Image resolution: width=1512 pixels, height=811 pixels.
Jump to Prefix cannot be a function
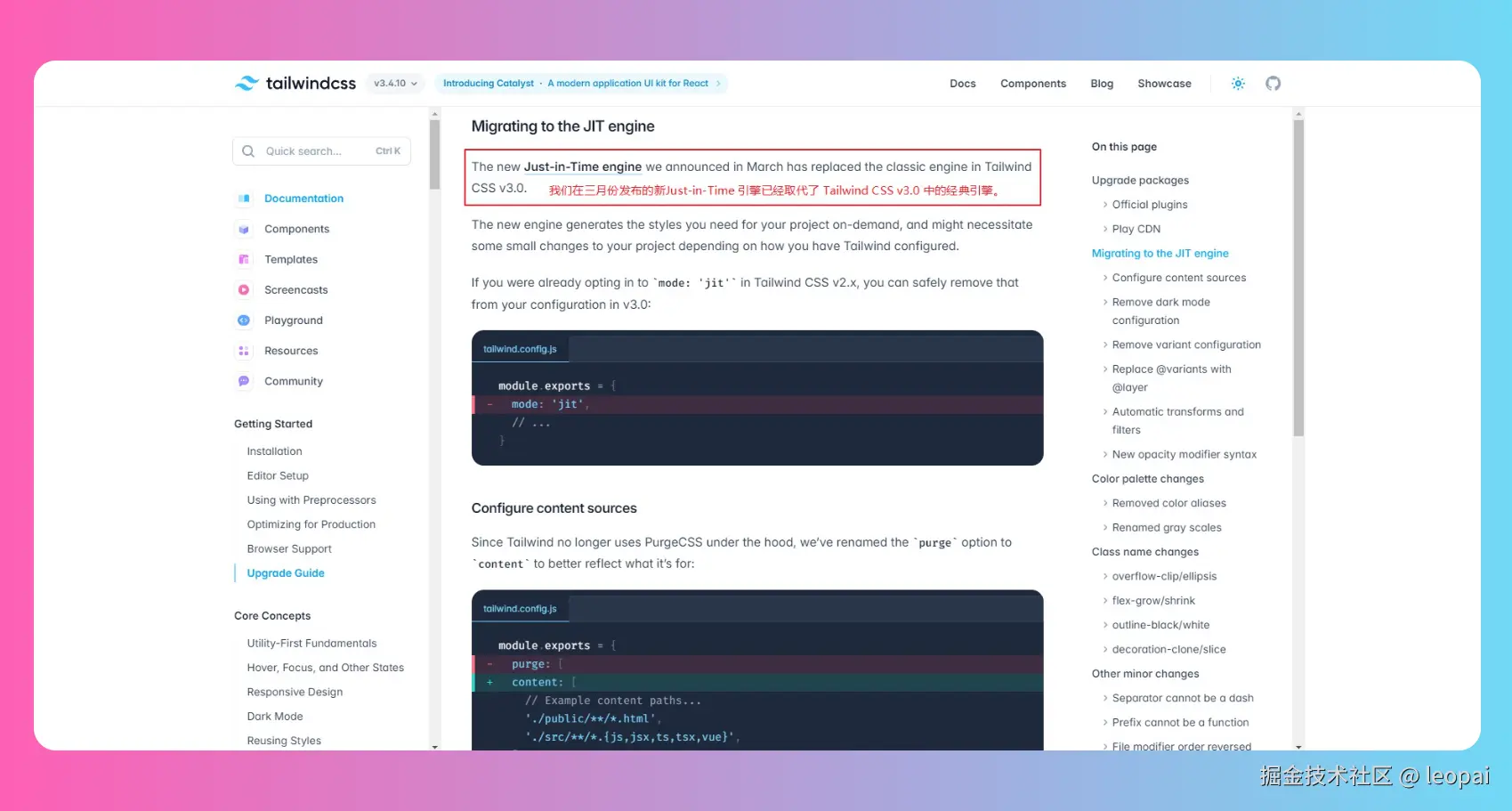coord(1180,723)
